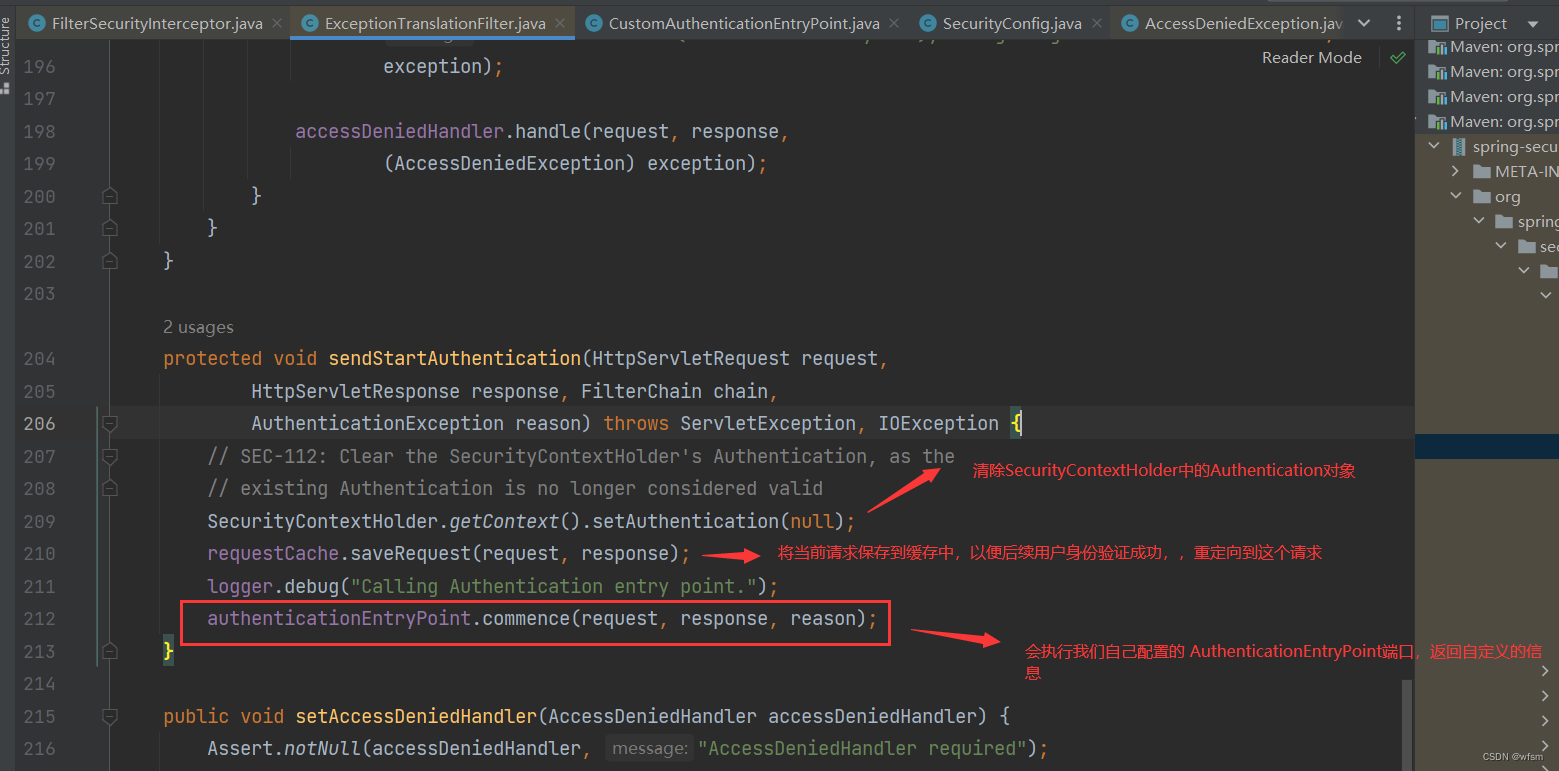
Task: Collapse the fold marker at line 213
Action: [110, 651]
